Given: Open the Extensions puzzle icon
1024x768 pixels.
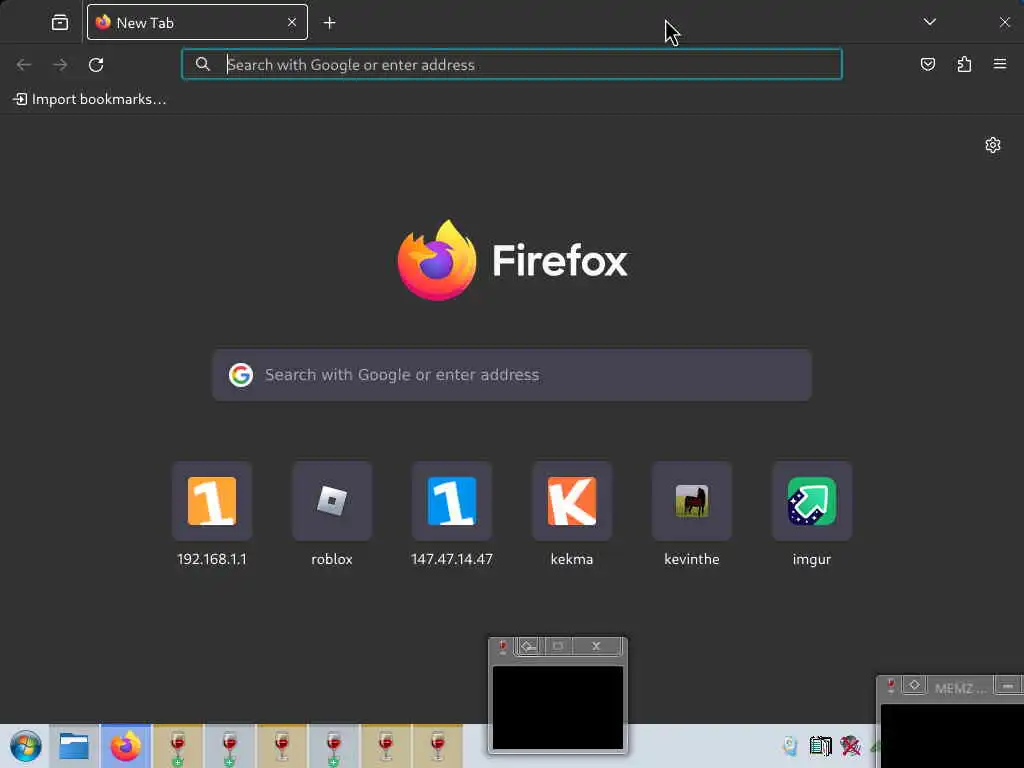Looking at the screenshot, I should click(x=964, y=64).
